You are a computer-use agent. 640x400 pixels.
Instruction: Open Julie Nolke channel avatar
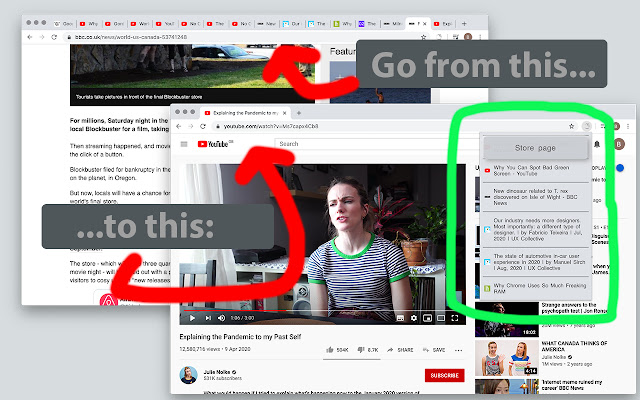click(x=188, y=375)
